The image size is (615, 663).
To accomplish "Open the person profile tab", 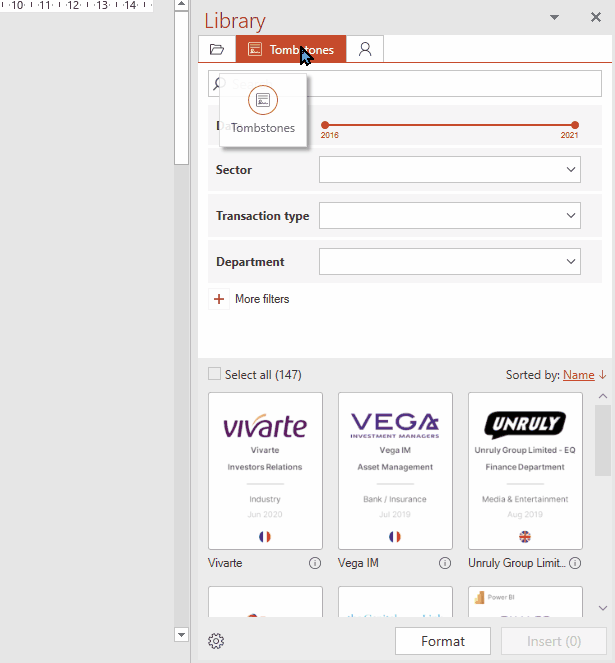I will [x=365, y=49].
